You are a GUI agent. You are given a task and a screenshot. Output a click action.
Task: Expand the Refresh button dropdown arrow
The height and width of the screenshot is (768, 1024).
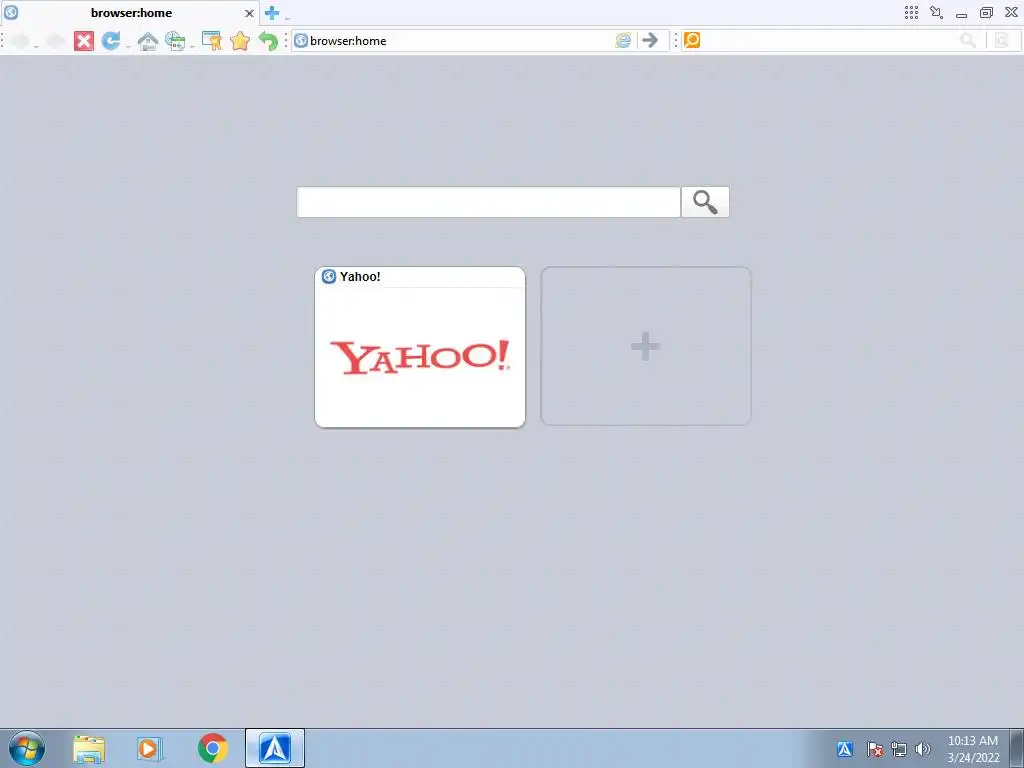pos(127,46)
